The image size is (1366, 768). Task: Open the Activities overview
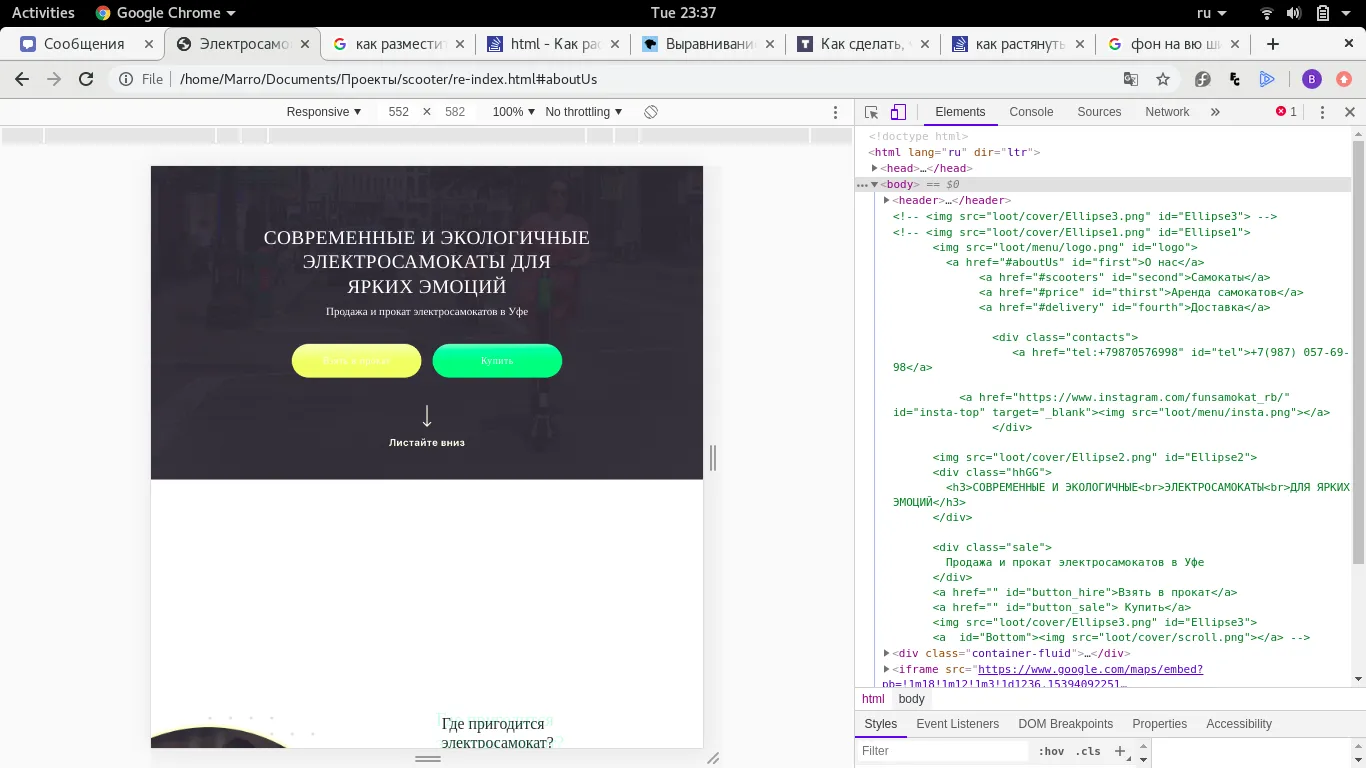[x=43, y=13]
